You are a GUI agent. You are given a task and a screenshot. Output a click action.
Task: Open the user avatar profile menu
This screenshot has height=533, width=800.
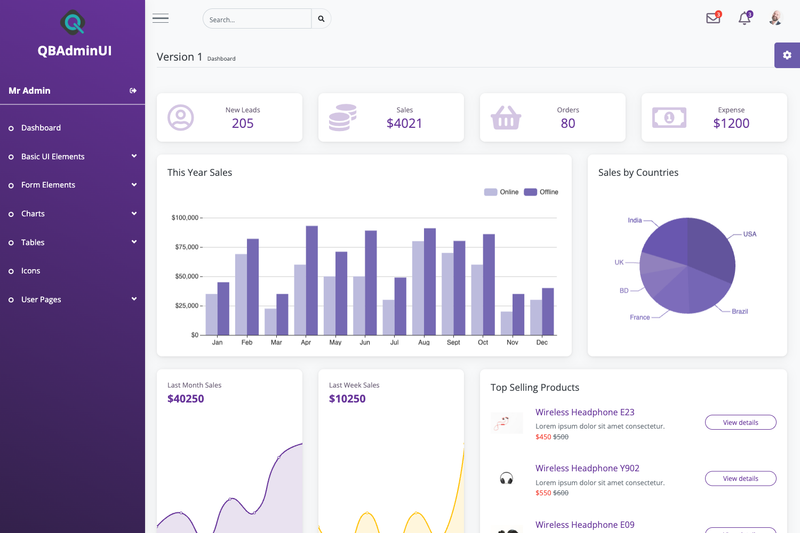click(776, 18)
